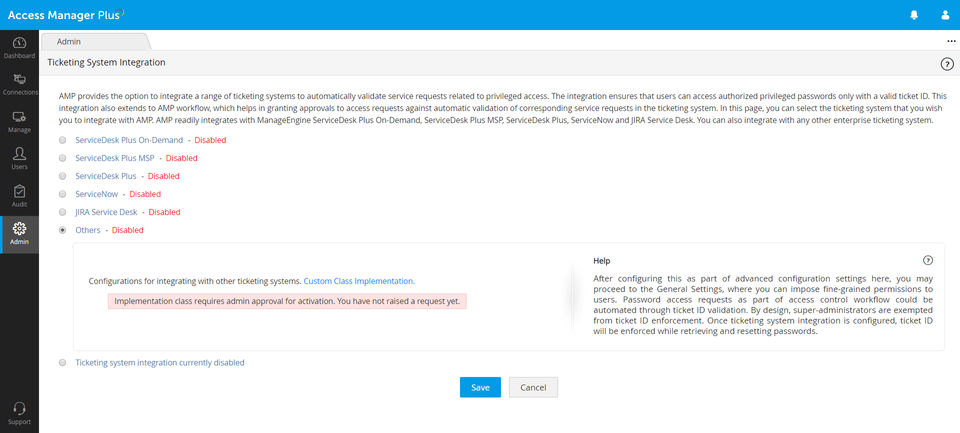Click the help icon in the Help panel

tap(928, 260)
